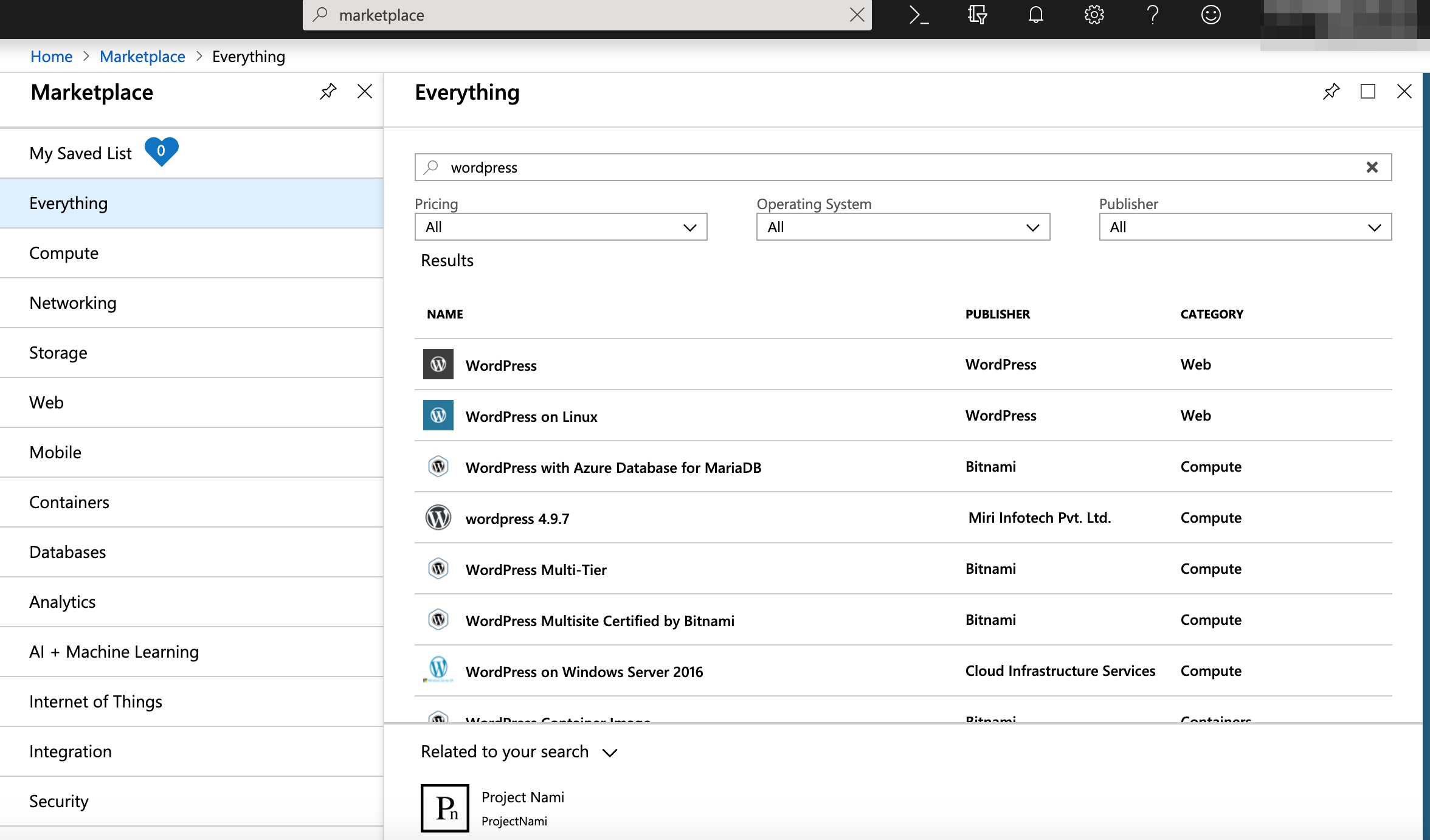The image size is (1430, 840).
Task: Click the wordpress search input field
Action: [x=851, y=167]
